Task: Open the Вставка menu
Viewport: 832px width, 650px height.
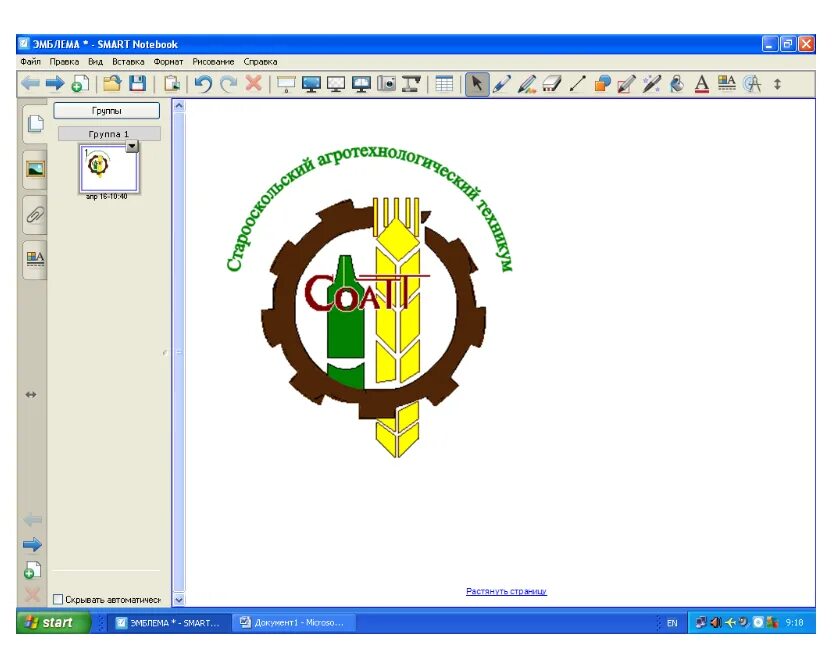Action: (x=128, y=62)
